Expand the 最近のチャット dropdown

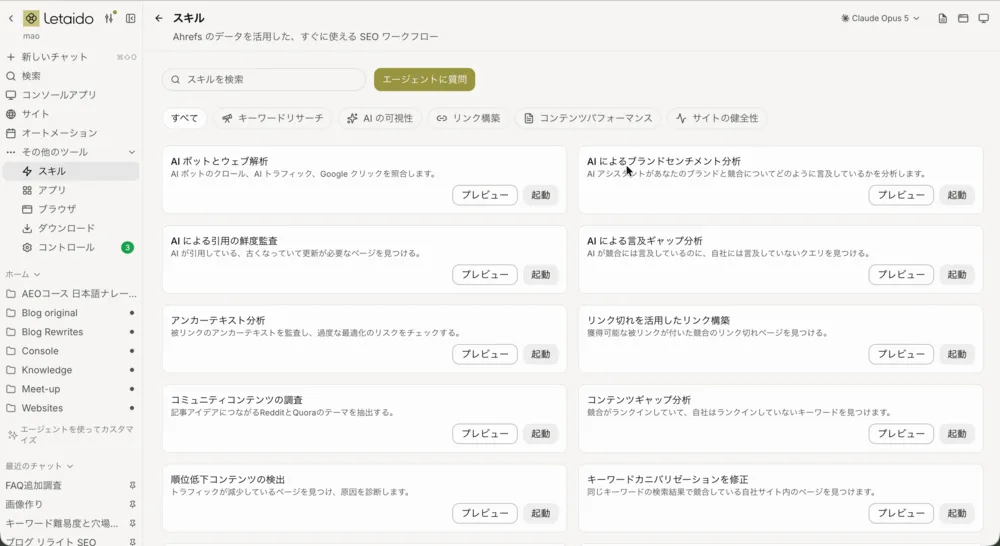[x=40, y=466]
